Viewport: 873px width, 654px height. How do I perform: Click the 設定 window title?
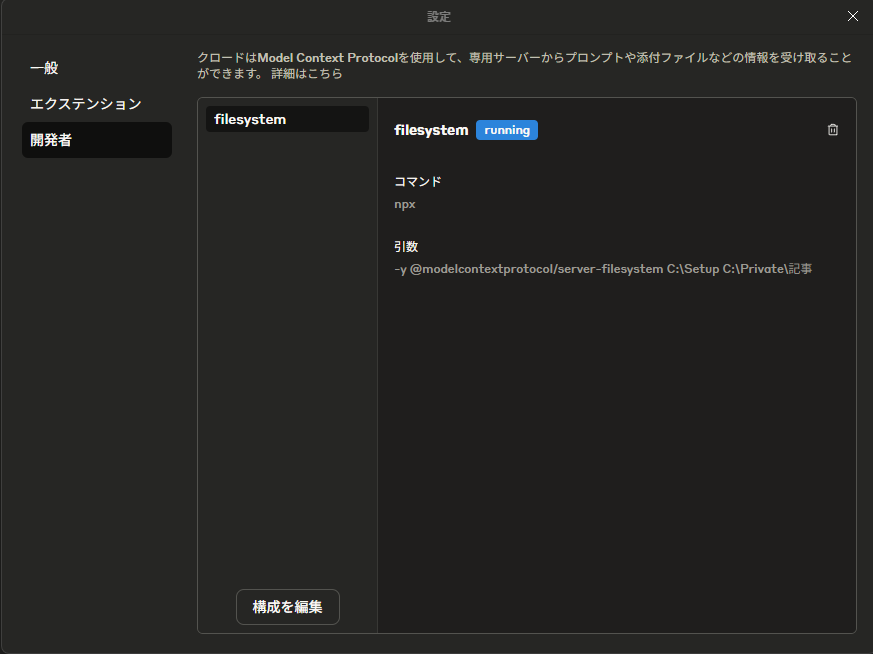tap(438, 16)
